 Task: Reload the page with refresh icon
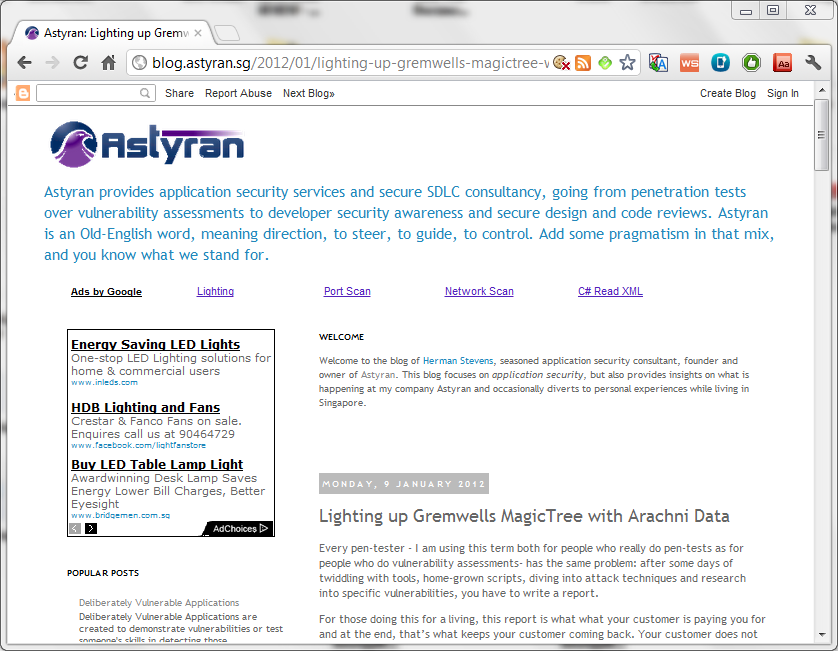81,63
